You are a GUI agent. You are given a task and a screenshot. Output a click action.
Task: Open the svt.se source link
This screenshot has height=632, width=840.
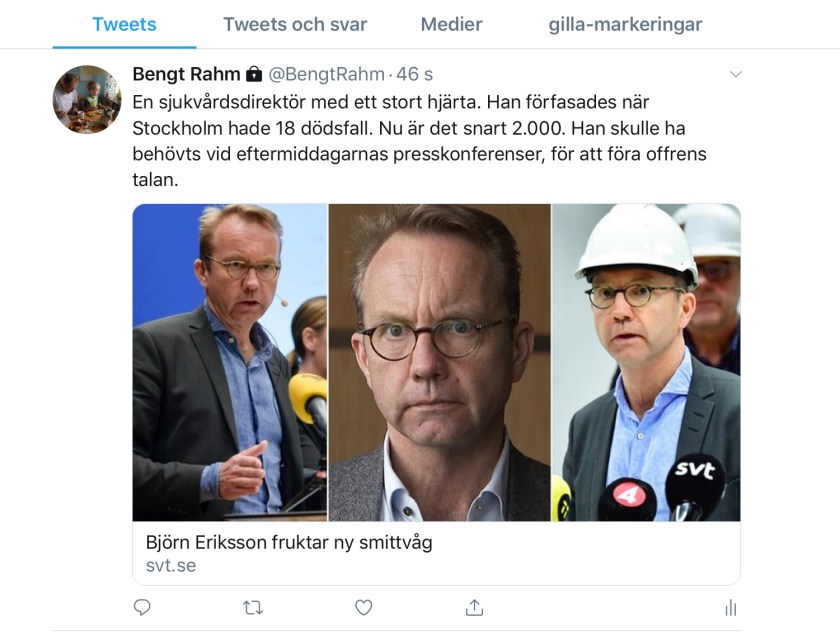pos(164,566)
